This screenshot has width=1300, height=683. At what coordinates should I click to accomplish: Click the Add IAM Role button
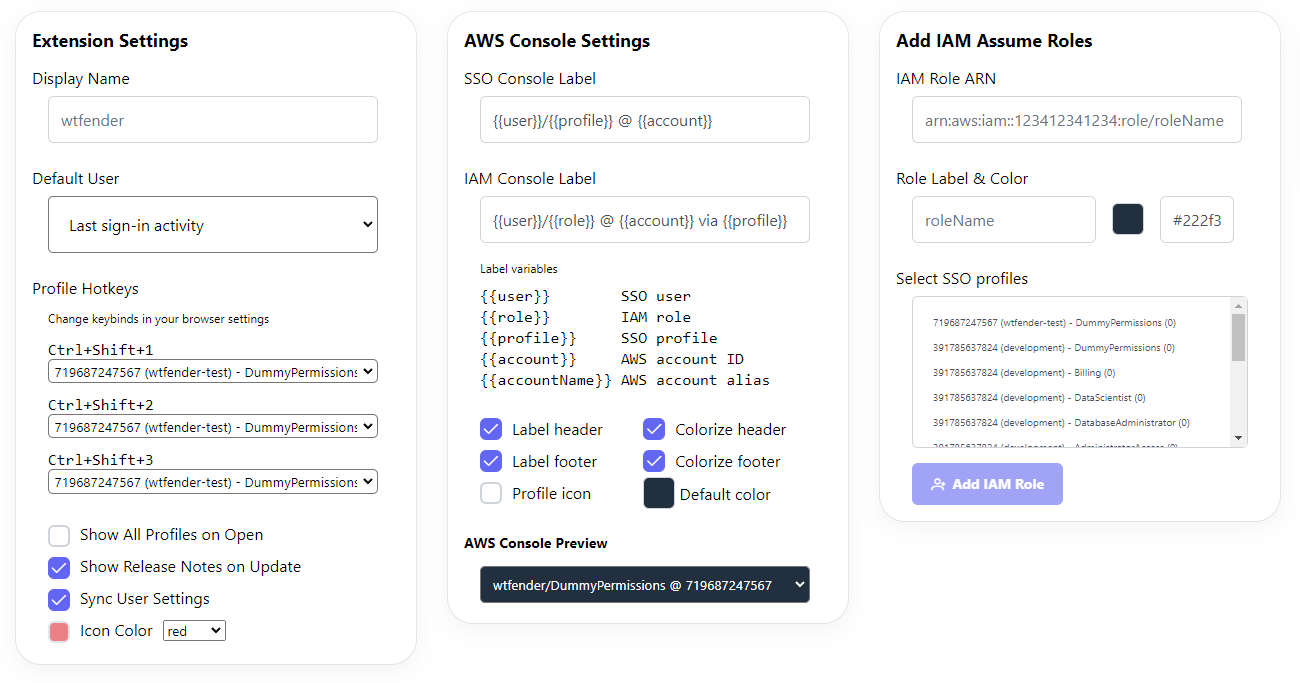coord(987,484)
